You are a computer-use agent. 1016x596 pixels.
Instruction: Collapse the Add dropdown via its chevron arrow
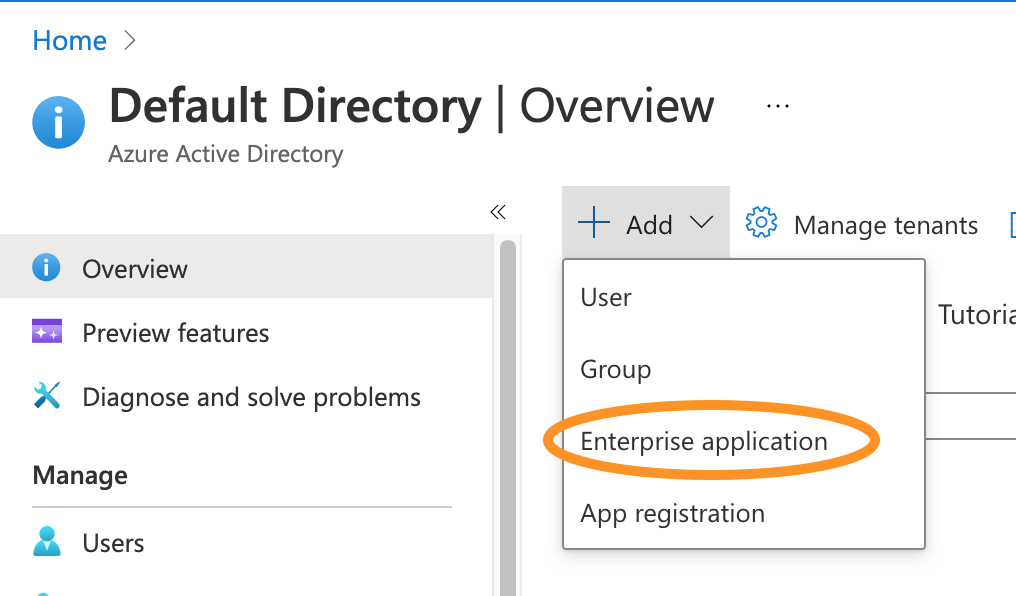tap(702, 224)
